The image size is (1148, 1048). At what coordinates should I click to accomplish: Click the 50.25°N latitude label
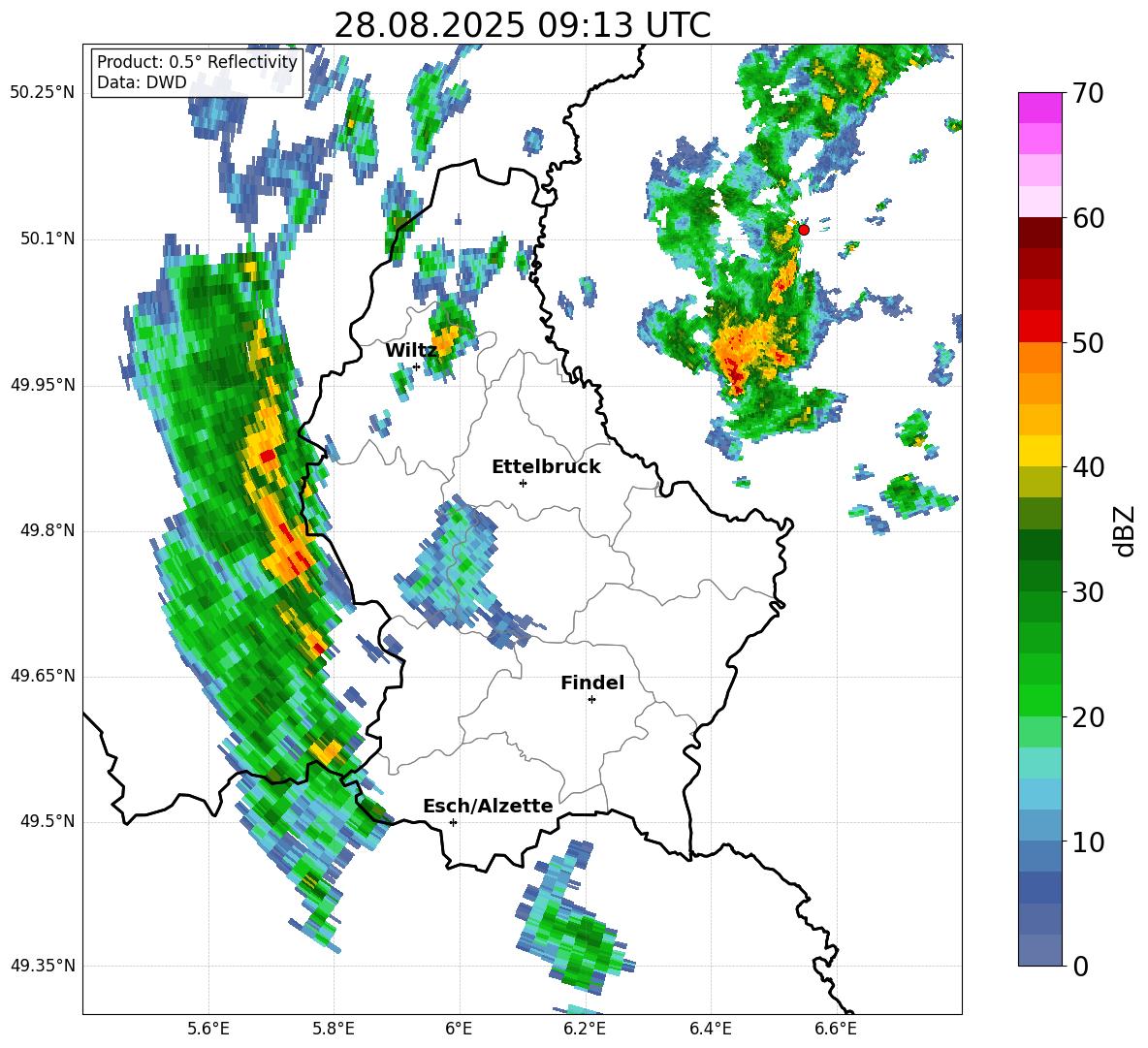43,93
